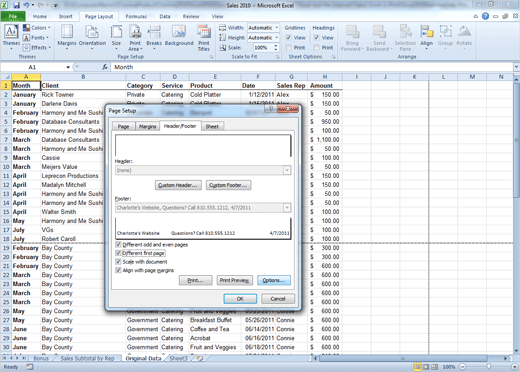520x372 pixels.
Task: Open theme Colors menu
Action: tap(37, 28)
